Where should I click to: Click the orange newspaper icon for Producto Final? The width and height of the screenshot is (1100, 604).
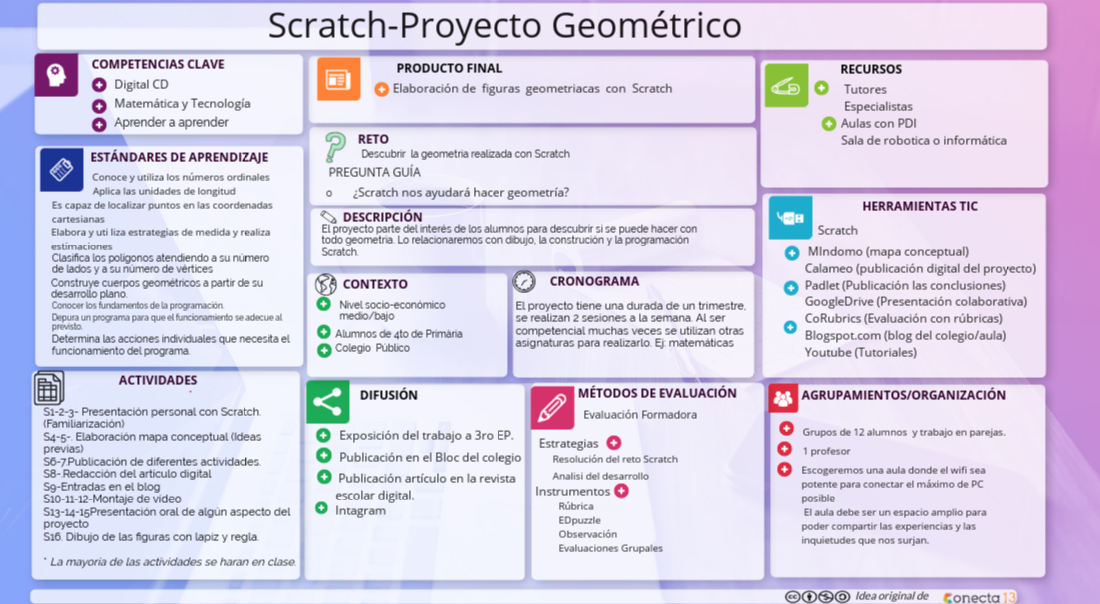point(338,79)
